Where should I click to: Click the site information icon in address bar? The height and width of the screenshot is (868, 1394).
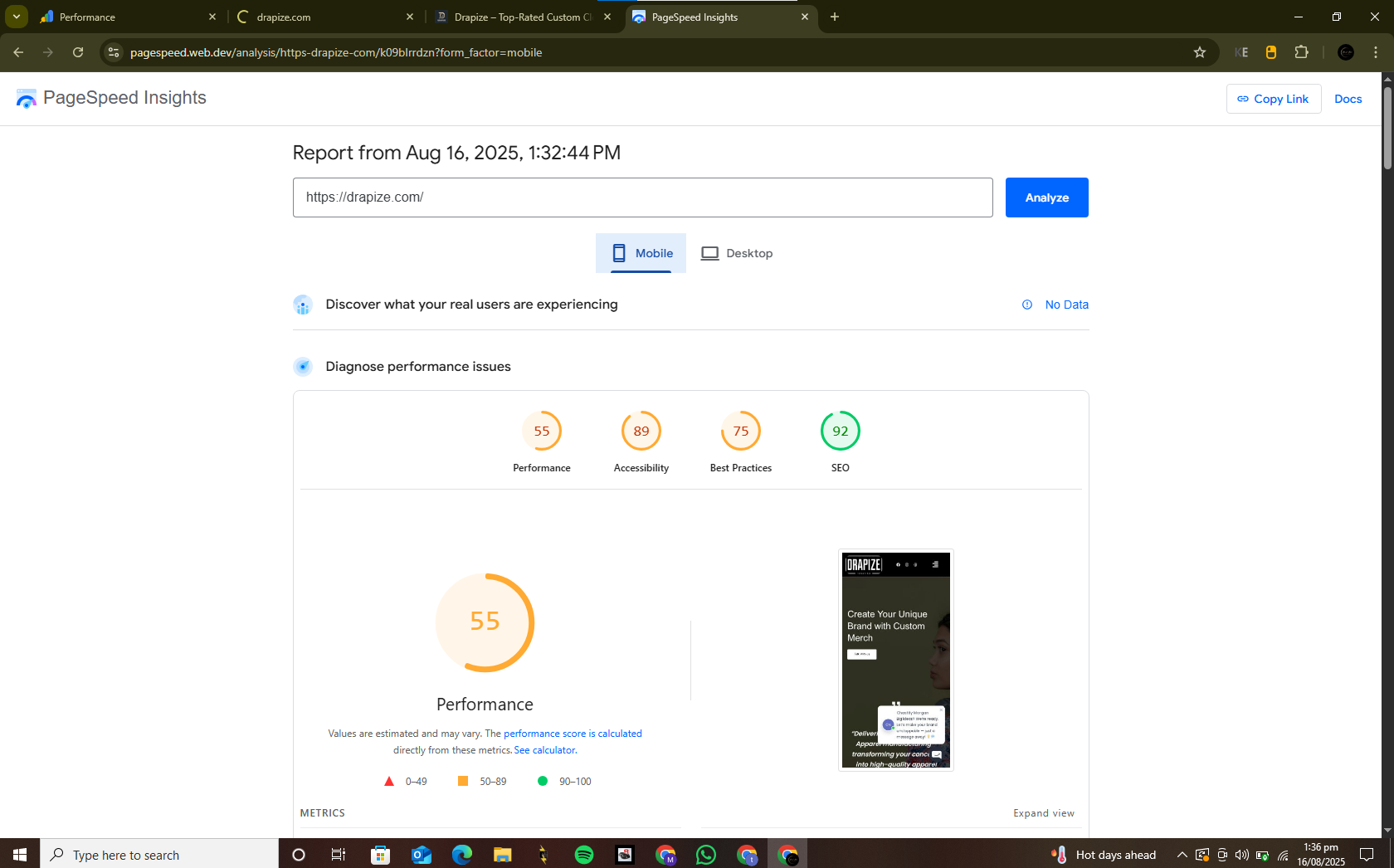coord(114,52)
